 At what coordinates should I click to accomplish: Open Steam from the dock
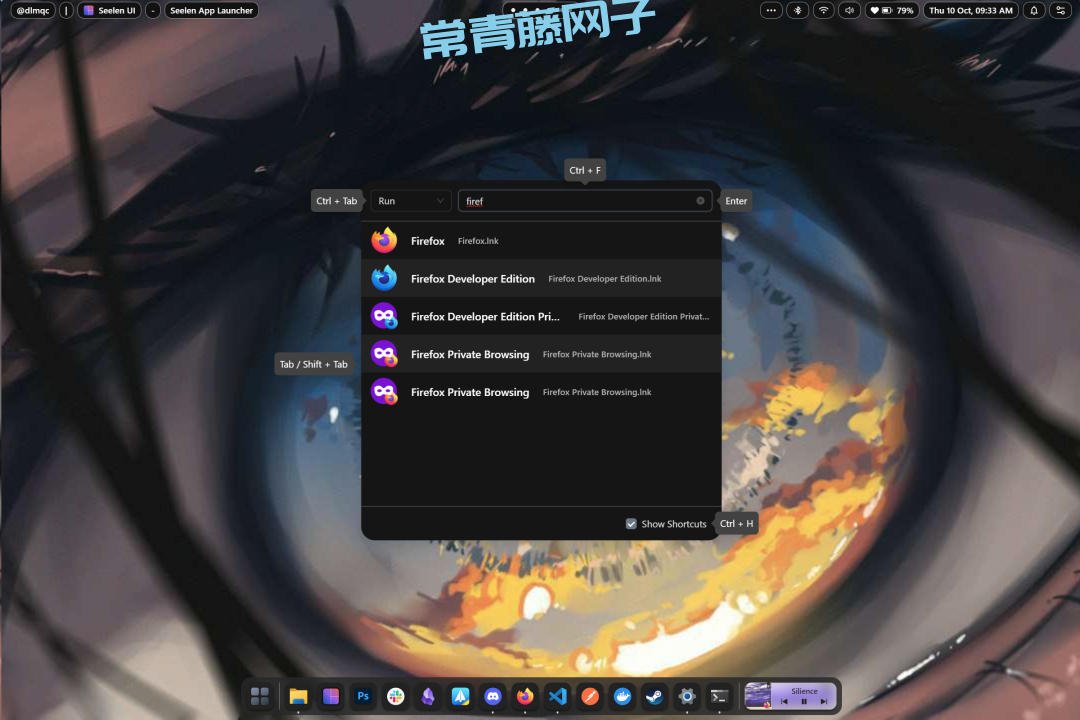point(654,696)
